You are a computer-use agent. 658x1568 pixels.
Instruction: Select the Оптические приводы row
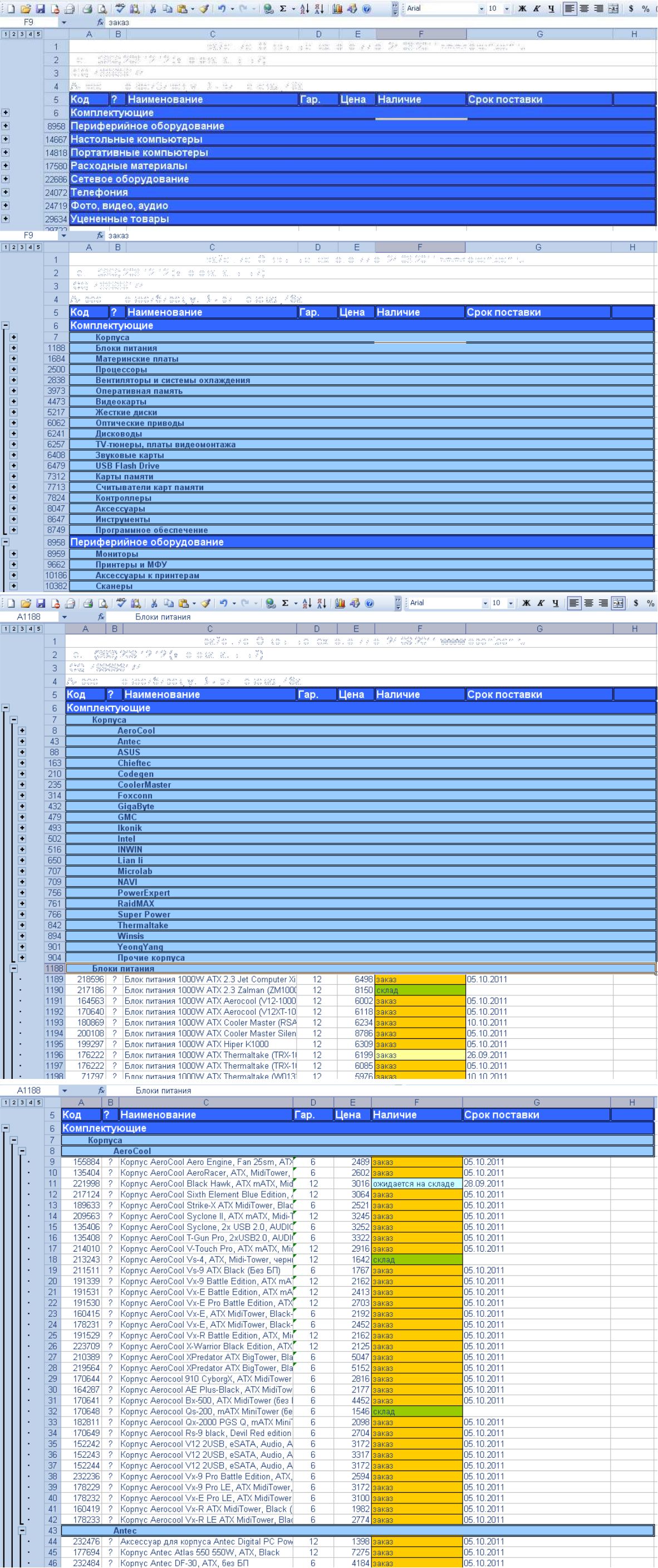(361, 423)
